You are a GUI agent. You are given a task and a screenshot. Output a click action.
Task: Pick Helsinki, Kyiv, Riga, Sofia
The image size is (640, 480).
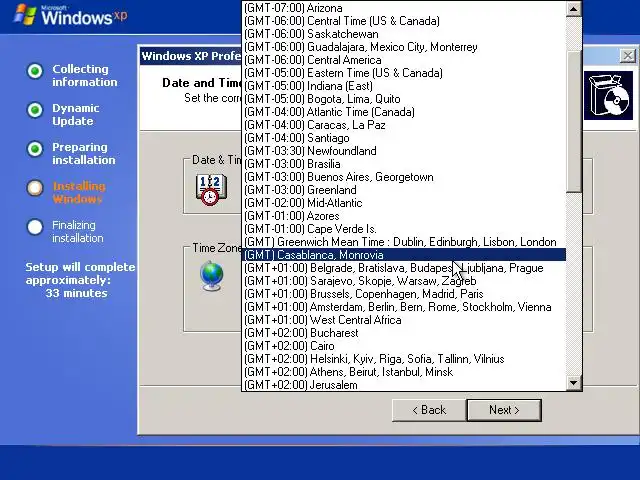click(x=404, y=359)
